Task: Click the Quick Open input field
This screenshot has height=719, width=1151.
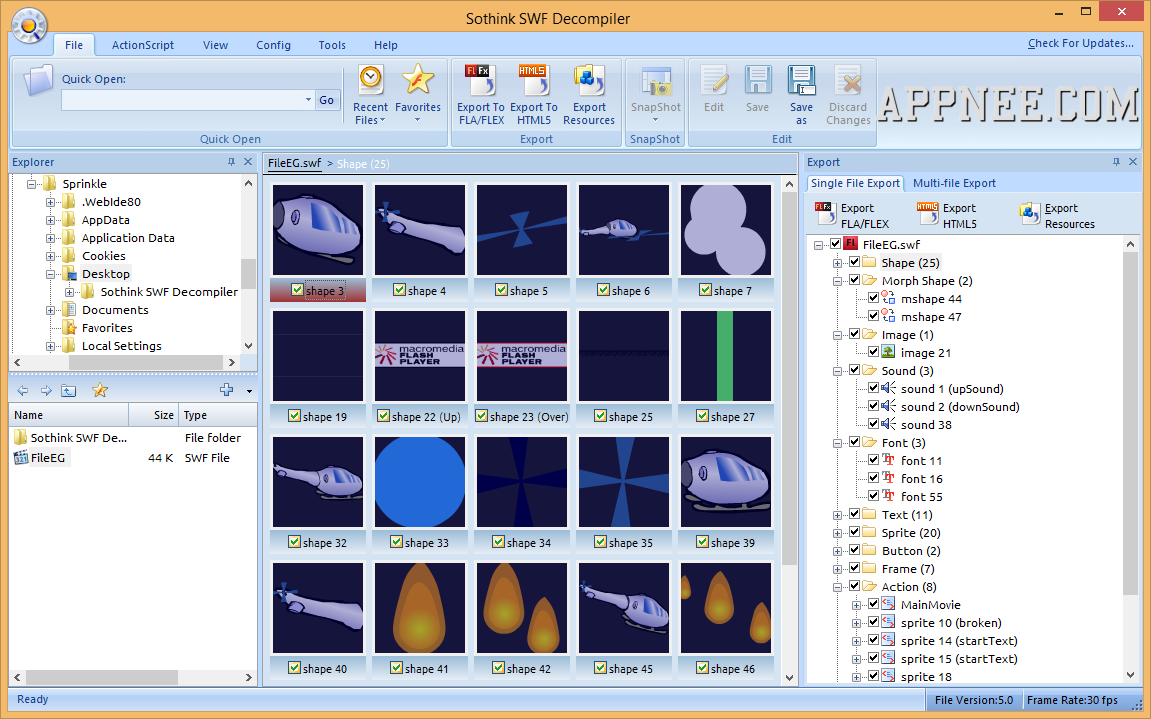Action: coord(182,100)
